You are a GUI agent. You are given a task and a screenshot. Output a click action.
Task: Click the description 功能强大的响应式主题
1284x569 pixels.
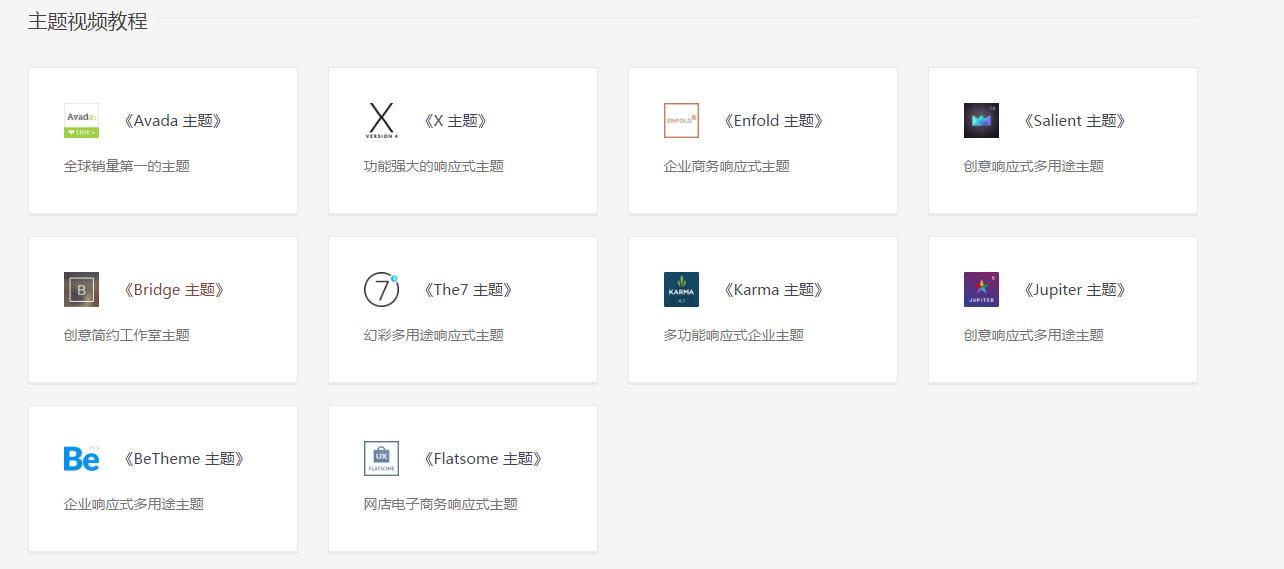434,166
